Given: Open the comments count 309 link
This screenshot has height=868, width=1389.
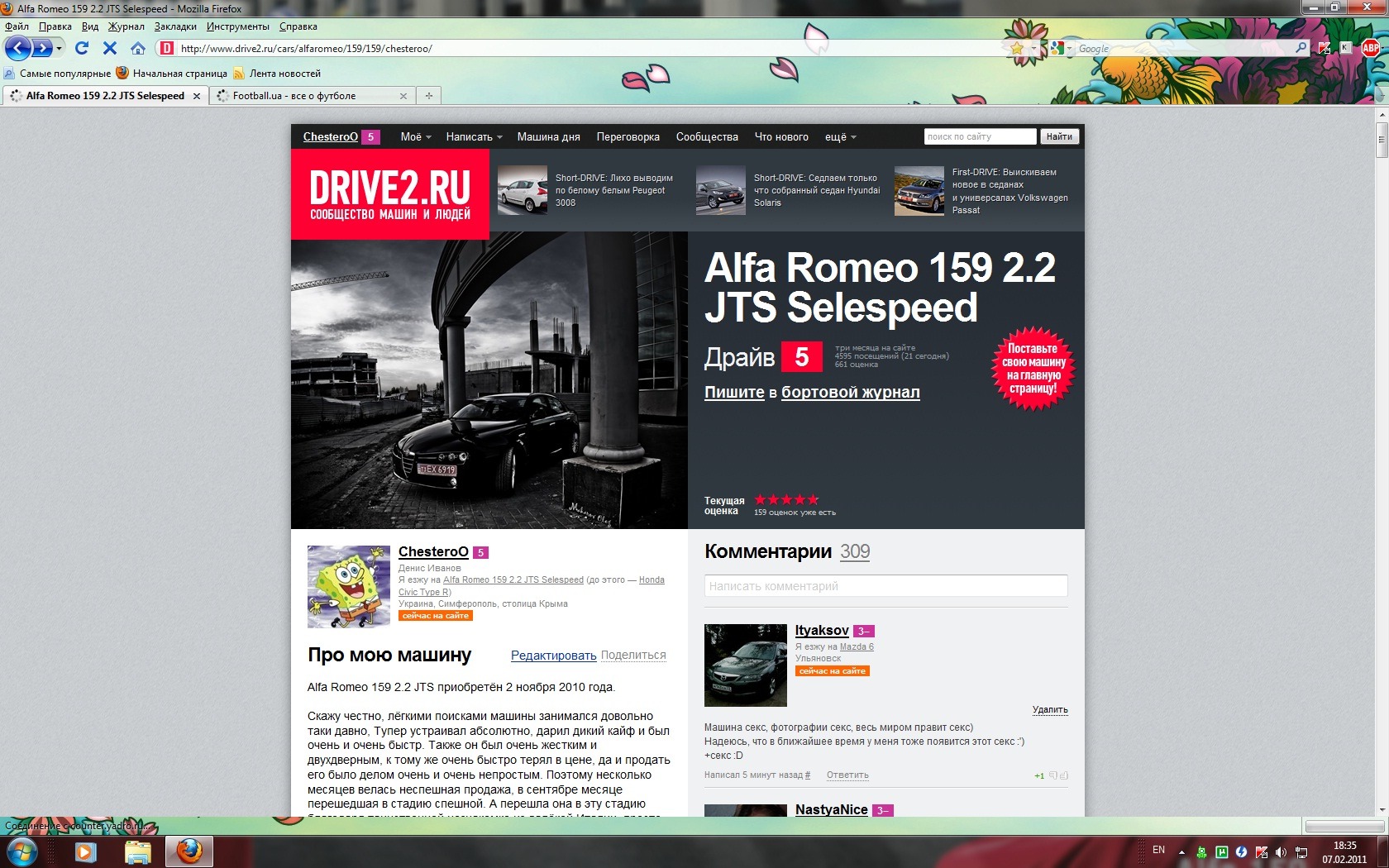Looking at the screenshot, I should 855,552.
